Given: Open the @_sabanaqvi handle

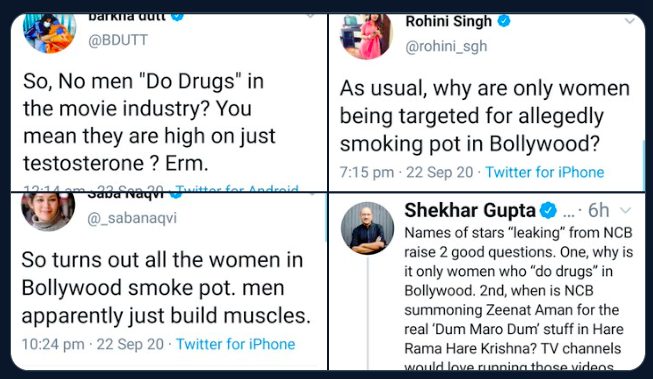Looking at the screenshot, I should [132, 218].
